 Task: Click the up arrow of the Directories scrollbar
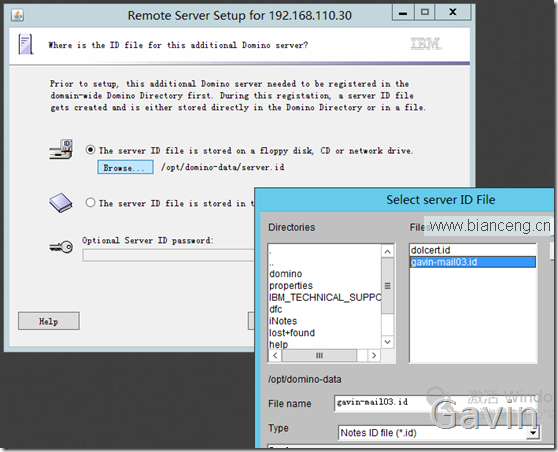[x=388, y=252]
